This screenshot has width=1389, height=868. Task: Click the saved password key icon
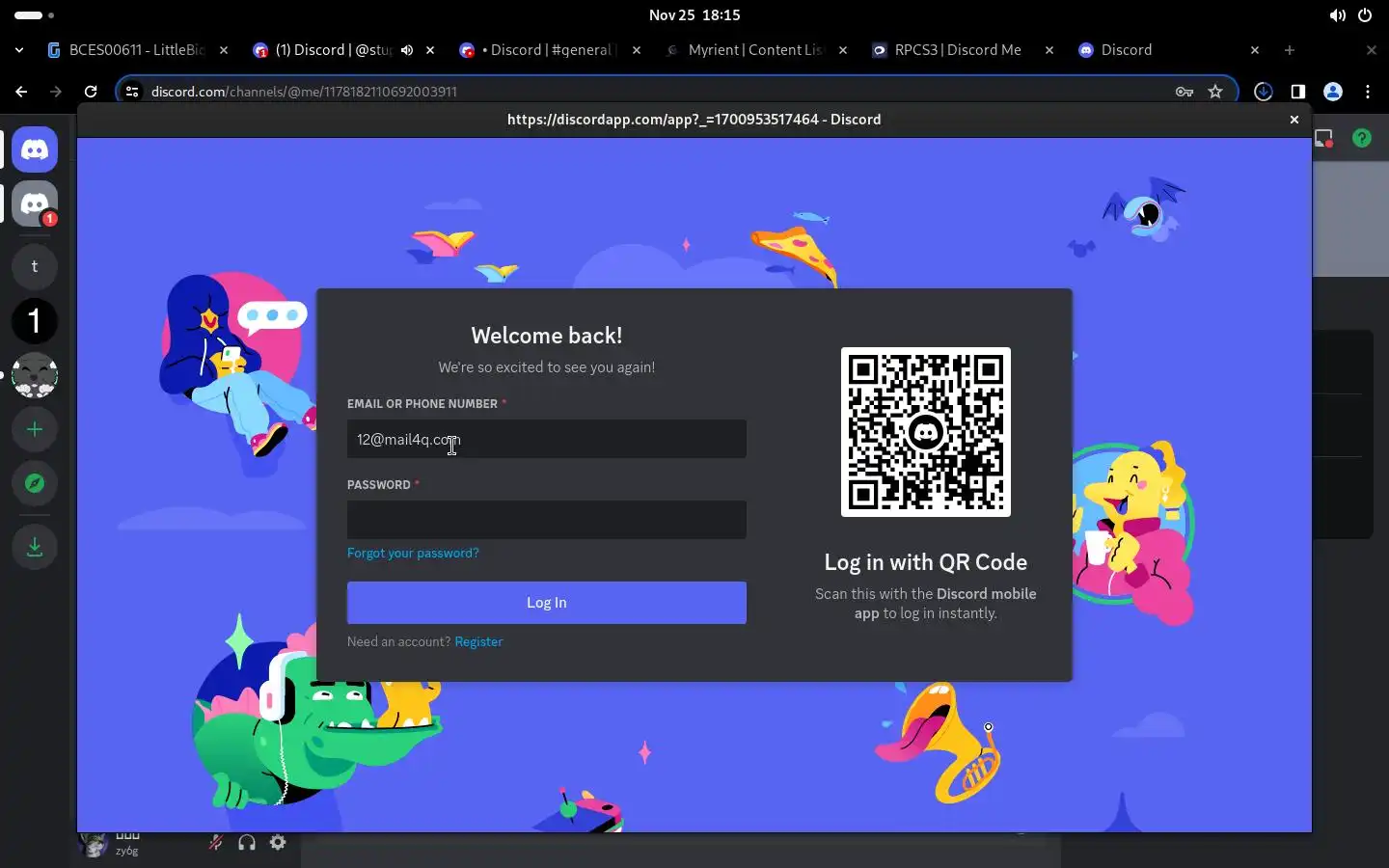pos(1185,92)
